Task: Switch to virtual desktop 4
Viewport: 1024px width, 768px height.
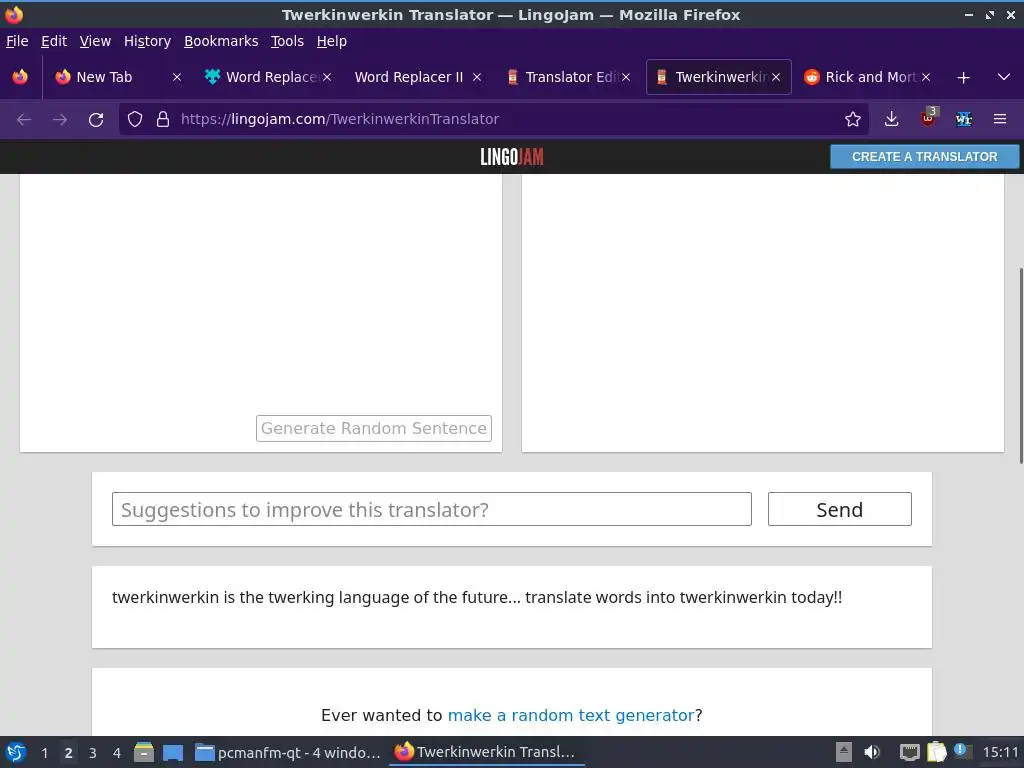Action: click(x=117, y=753)
